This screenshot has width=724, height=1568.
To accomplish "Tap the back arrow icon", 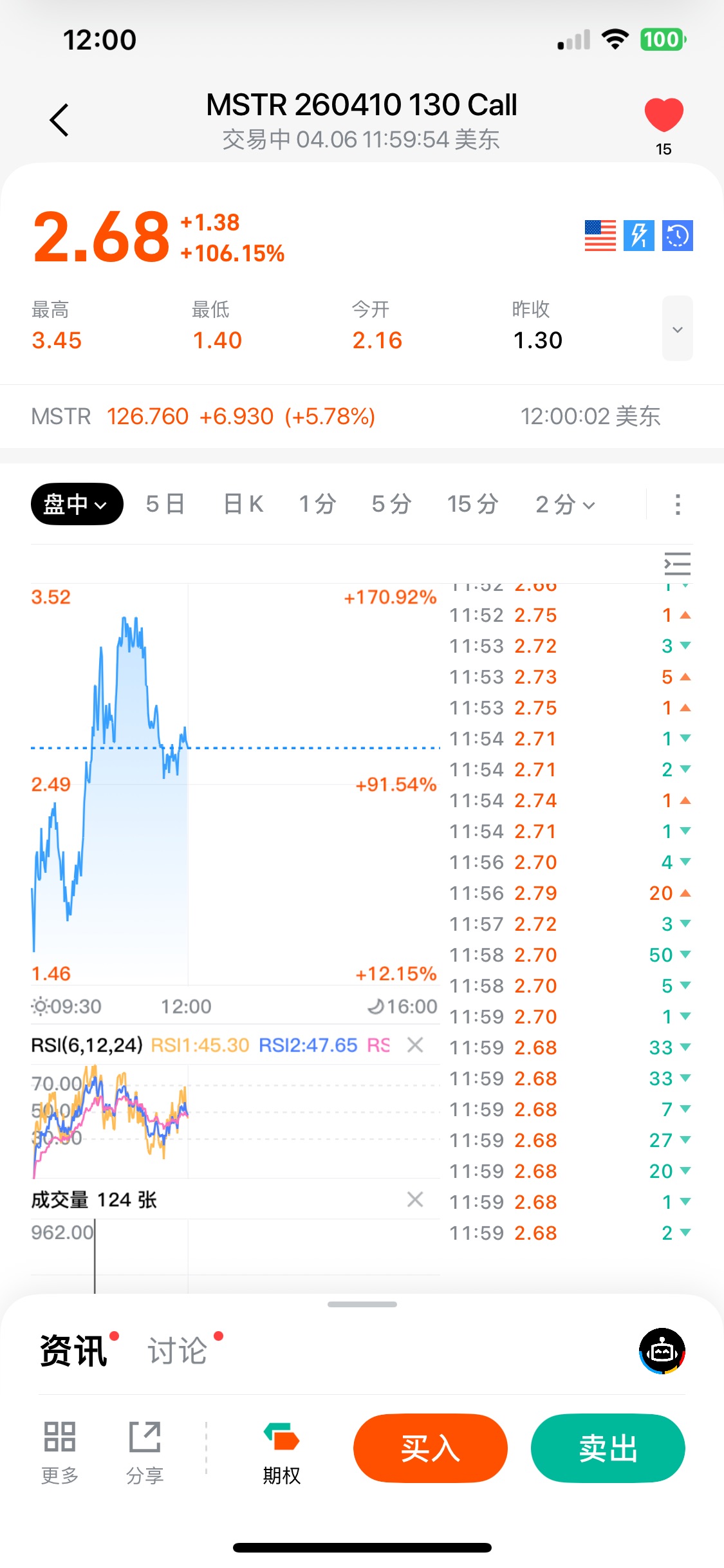I will click(x=59, y=120).
